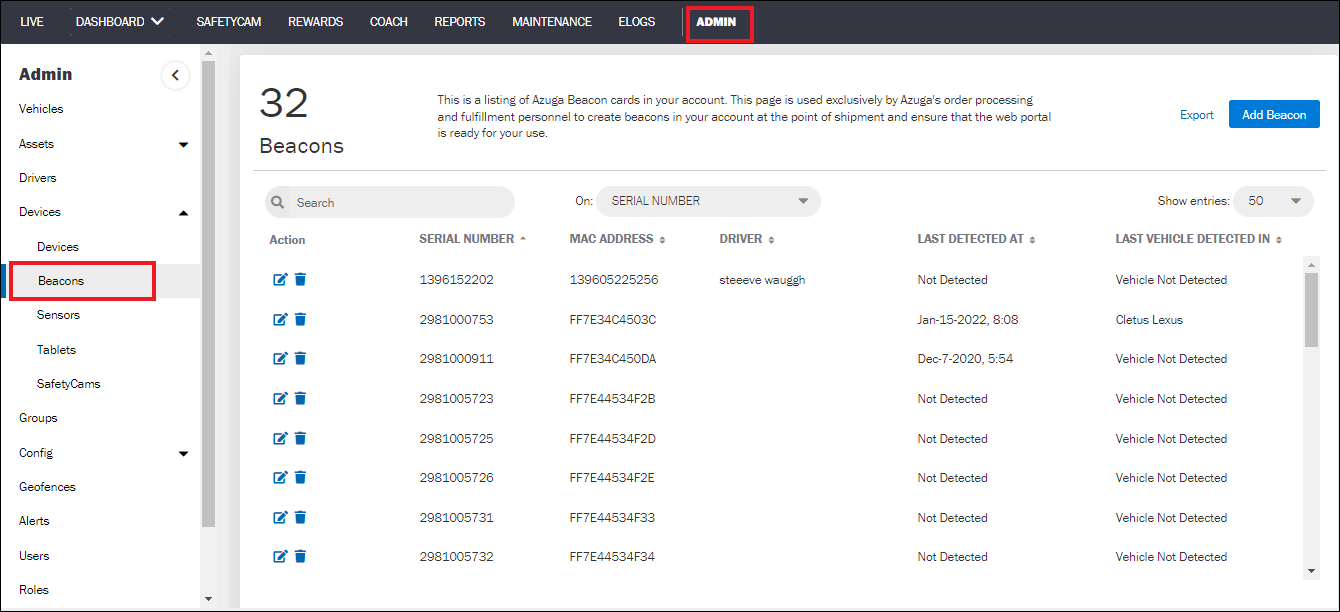
Task: Delete beacon with serial 2981000911
Action: point(300,359)
